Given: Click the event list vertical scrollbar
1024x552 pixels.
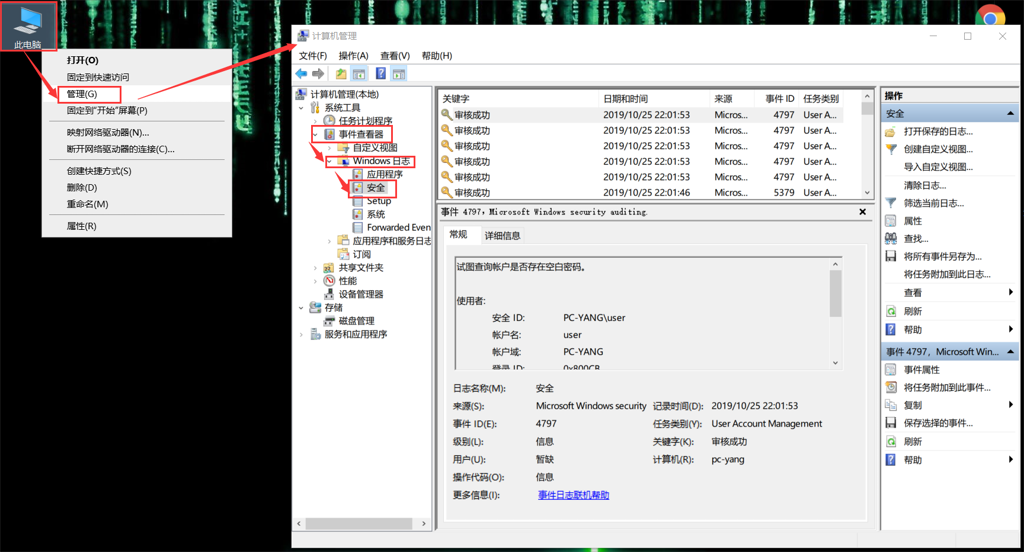Looking at the screenshot, I should (867, 145).
